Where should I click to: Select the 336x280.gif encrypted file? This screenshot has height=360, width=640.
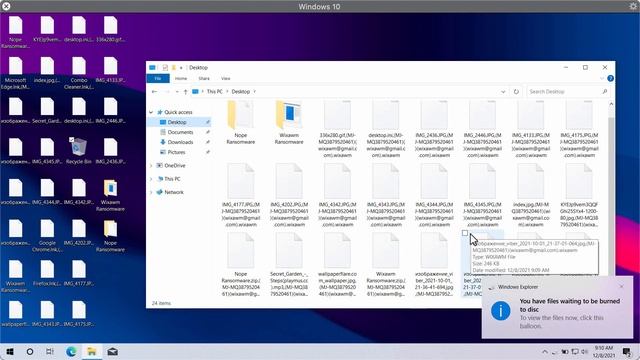337,129
